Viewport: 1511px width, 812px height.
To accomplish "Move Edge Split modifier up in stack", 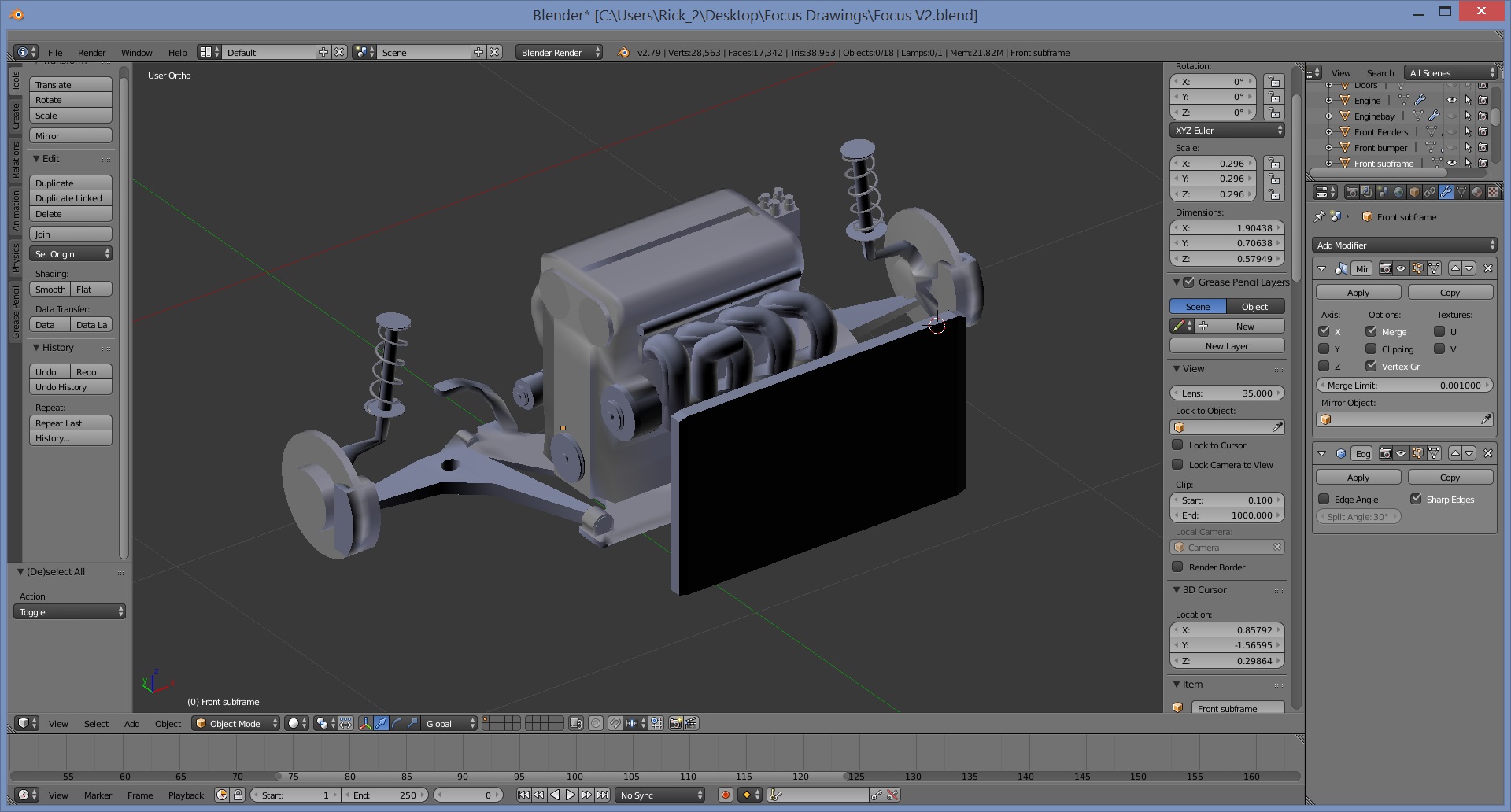I will [x=1455, y=453].
